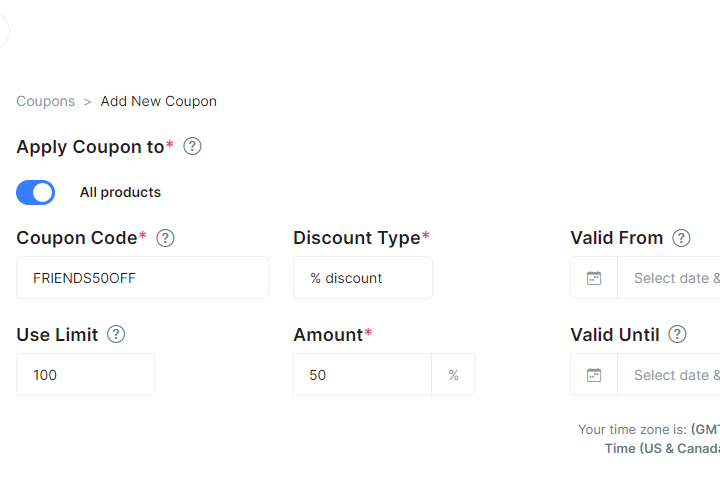
Task: Click the Amount field showing 50
Action: [361, 375]
